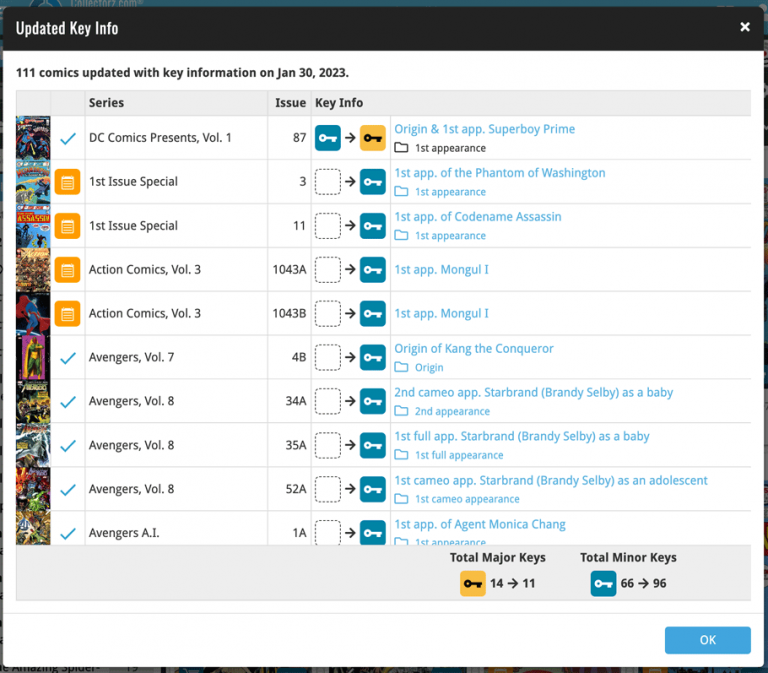Click the Total Minor Keys blue key icon
Image resolution: width=768 pixels, height=673 pixels.
coord(603,583)
